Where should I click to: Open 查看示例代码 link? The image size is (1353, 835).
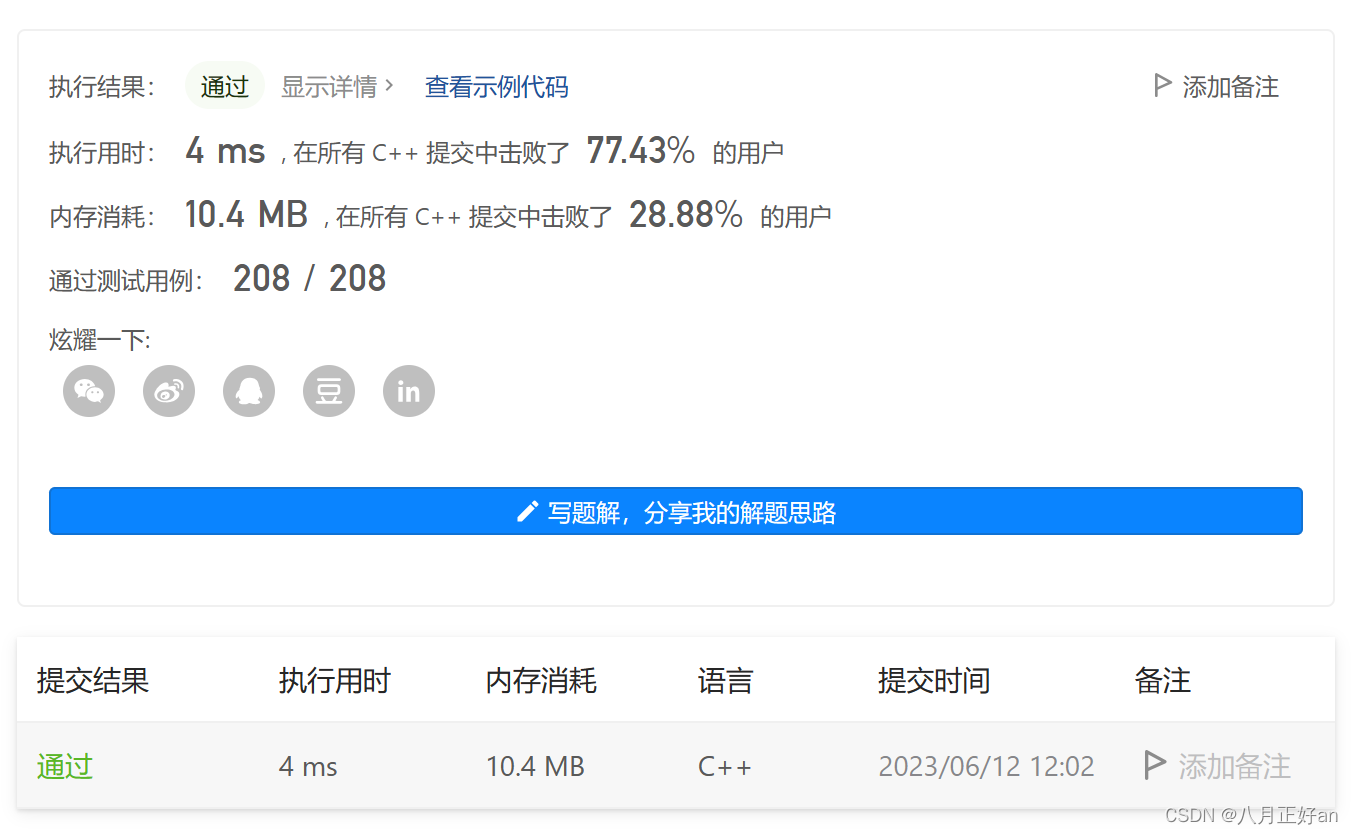(x=496, y=87)
